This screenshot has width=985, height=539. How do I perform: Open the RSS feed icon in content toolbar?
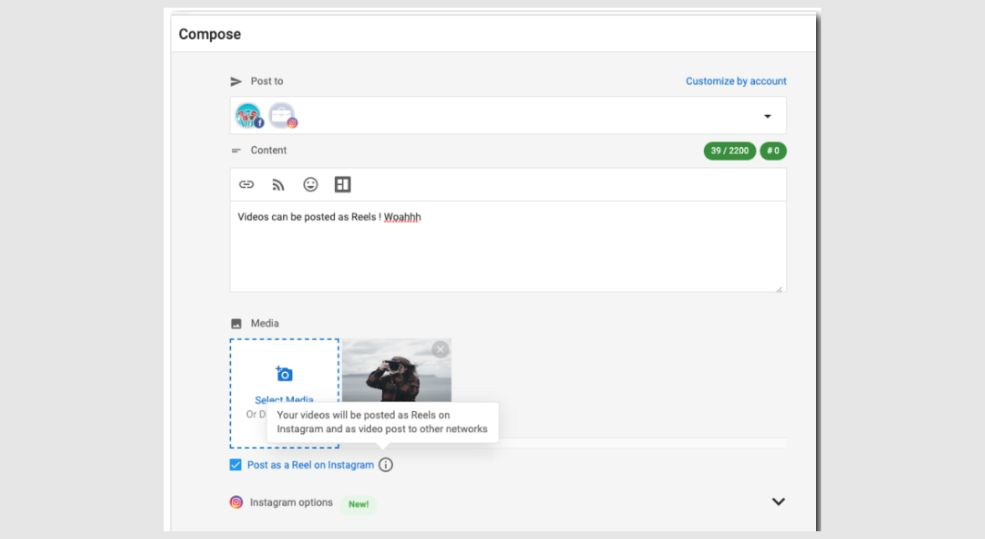pyautogui.click(x=278, y=185)
